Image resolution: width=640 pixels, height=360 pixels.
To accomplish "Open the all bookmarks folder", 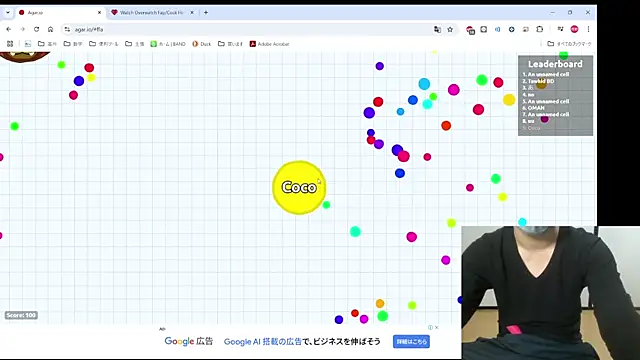I will [x=569, y=44].
